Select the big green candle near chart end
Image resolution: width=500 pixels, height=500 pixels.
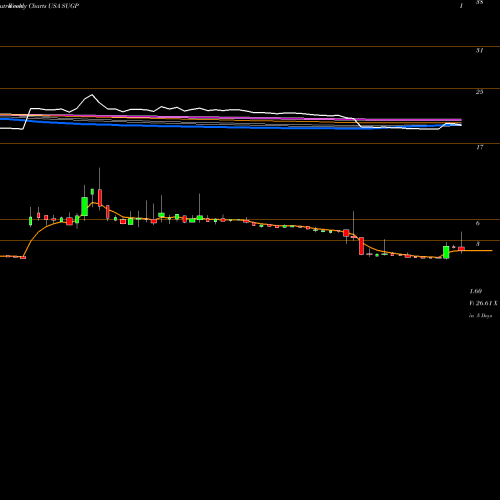(x=446, y=252)
